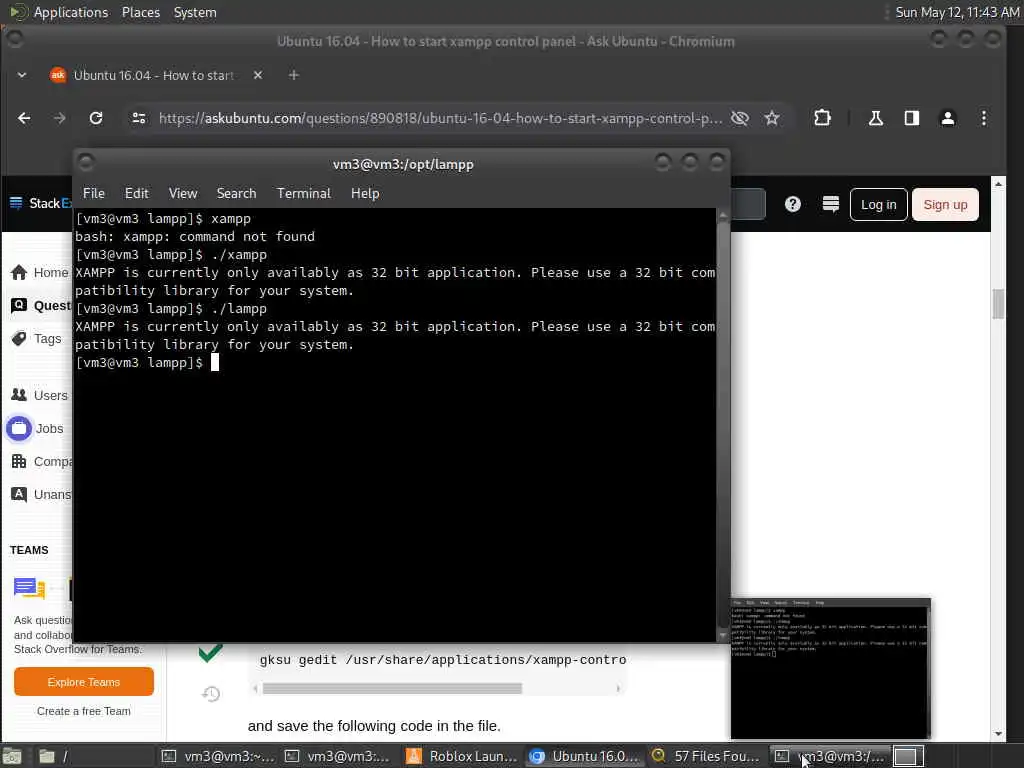
Task: Click the Home house icon
Action: coord(19,272)
